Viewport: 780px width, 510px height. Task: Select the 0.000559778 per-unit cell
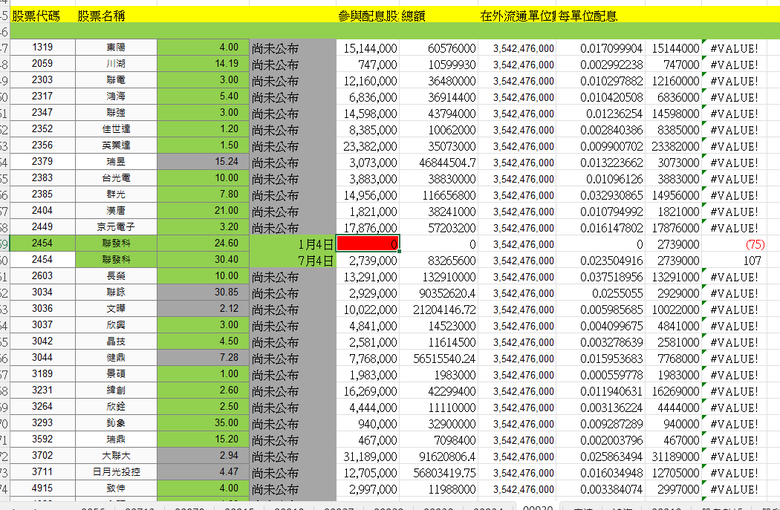point(600,375)
